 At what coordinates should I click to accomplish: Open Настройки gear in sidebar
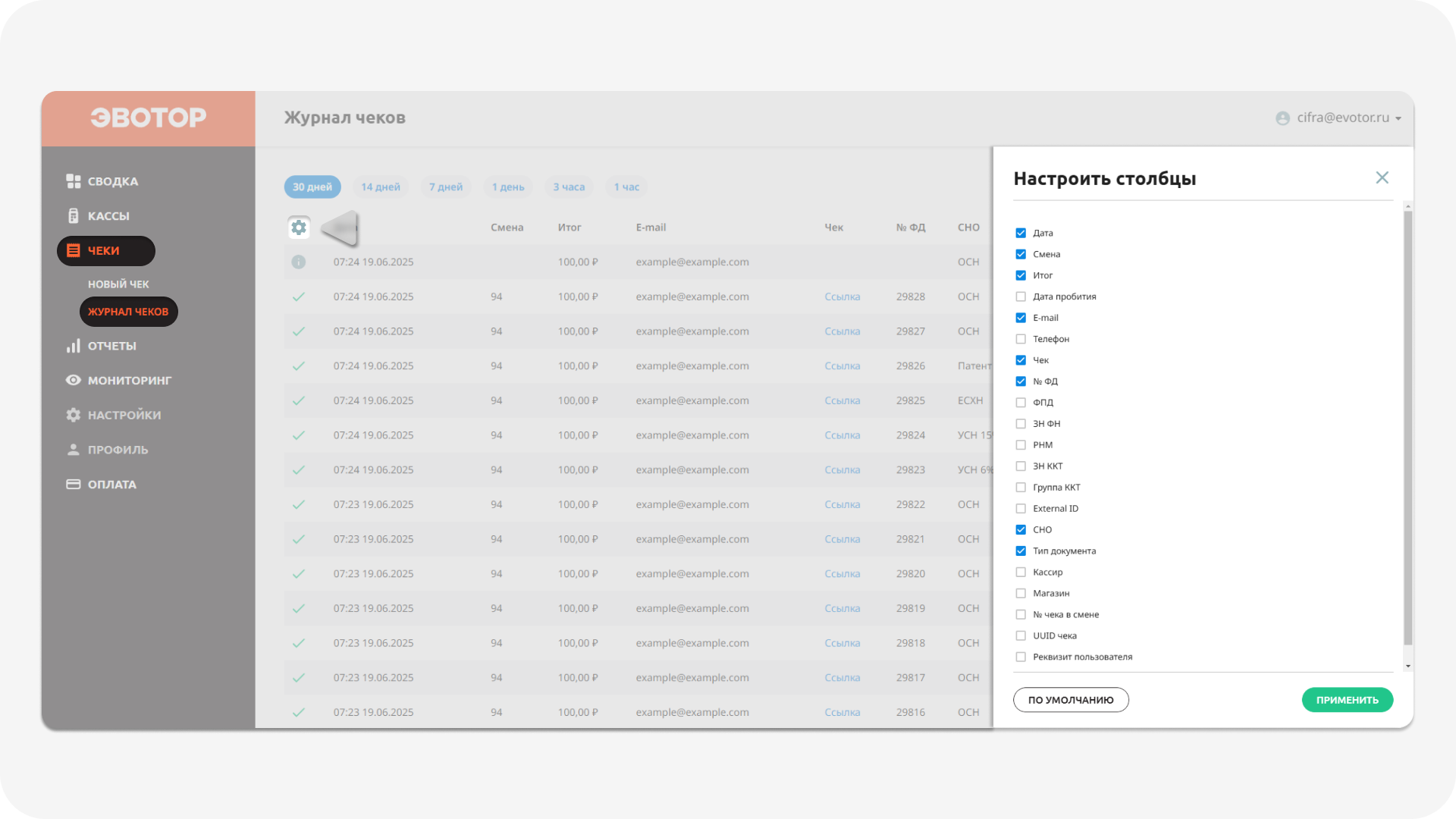74,415
